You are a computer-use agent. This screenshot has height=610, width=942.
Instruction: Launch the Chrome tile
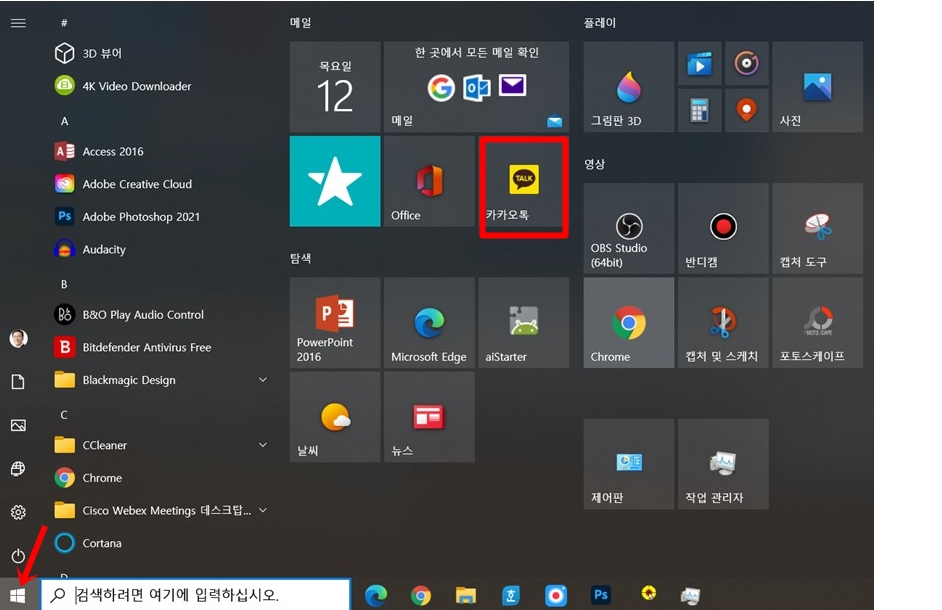pyautogui.click(x=628, y=323)
